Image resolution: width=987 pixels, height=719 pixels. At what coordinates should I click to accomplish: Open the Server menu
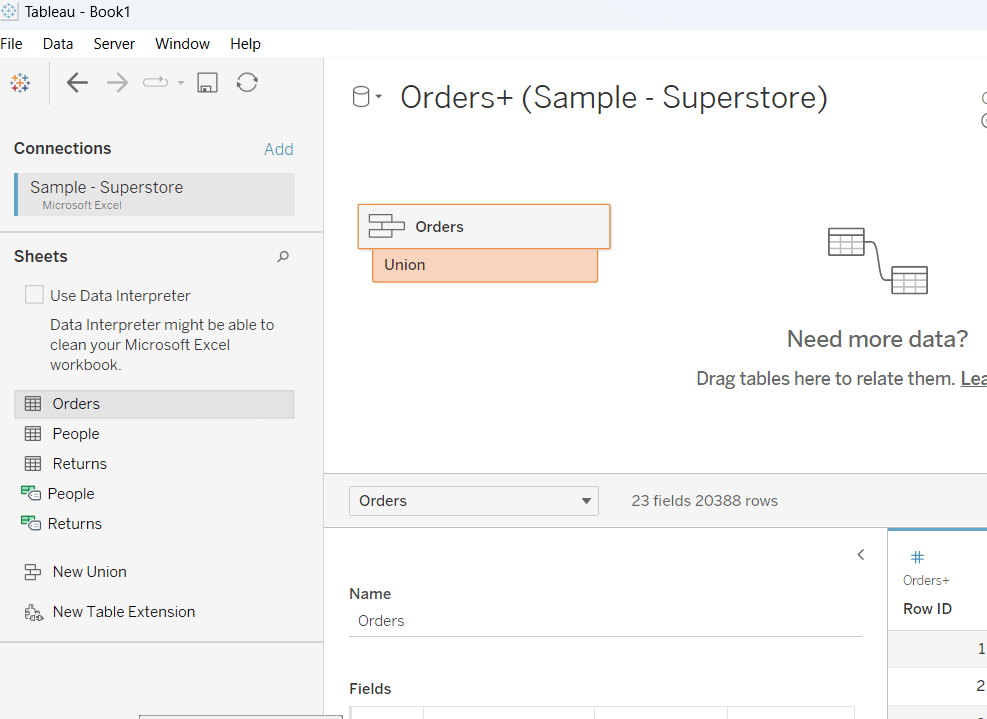tap(114, 44)
